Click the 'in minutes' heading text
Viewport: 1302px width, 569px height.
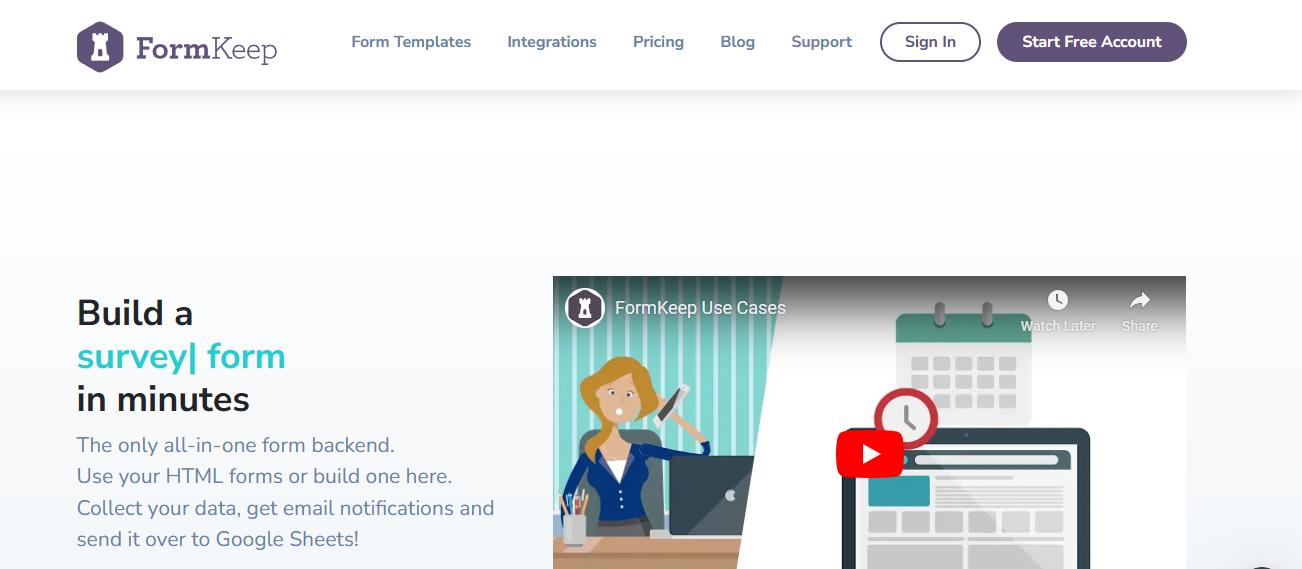[163, 399]
